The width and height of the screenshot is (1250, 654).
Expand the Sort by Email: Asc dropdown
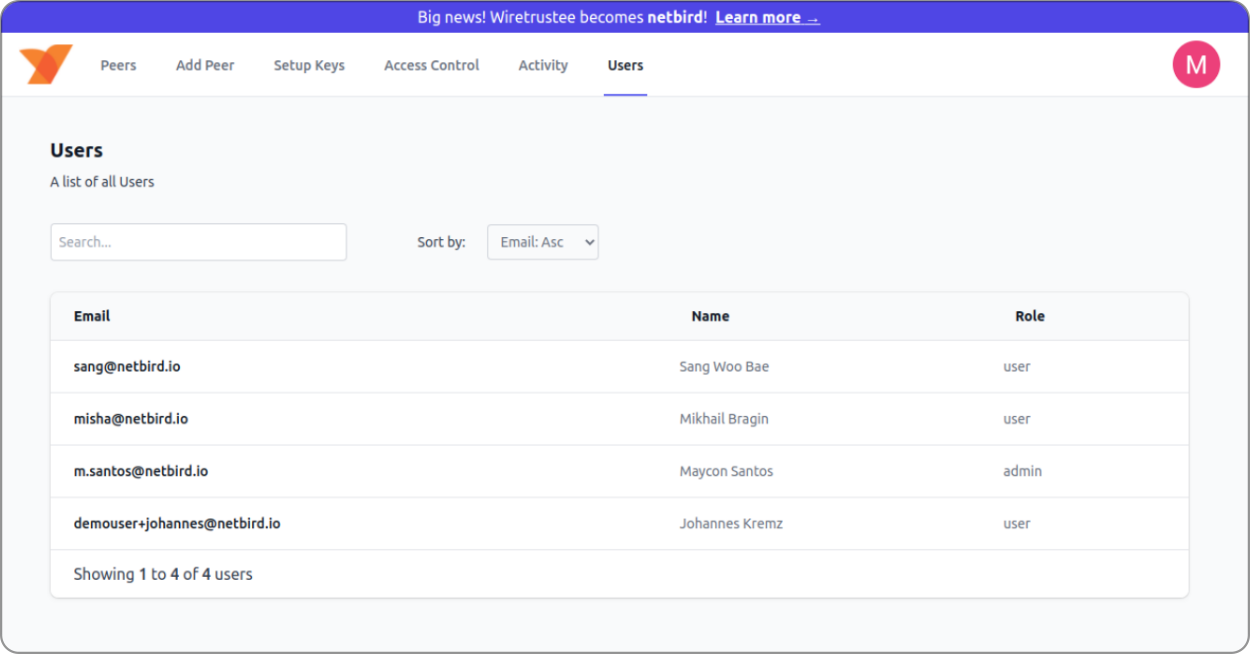click(x=542, y=242)
